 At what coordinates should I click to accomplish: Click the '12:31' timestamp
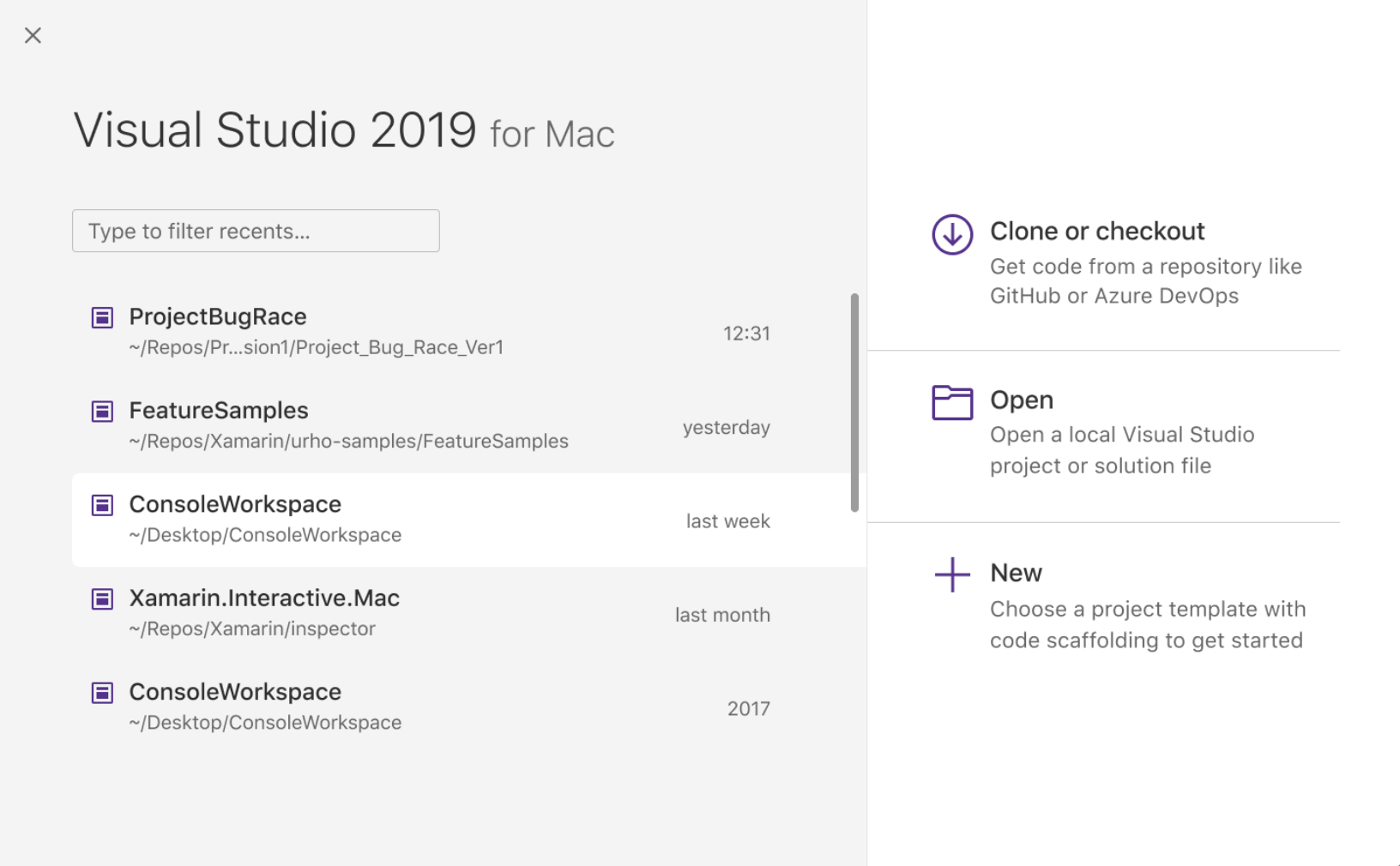pyautogui.click(x=746, y=334)
